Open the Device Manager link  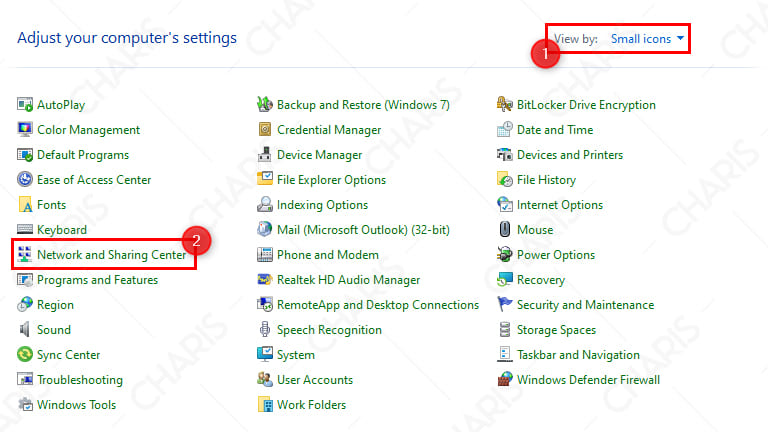[319, 155]
